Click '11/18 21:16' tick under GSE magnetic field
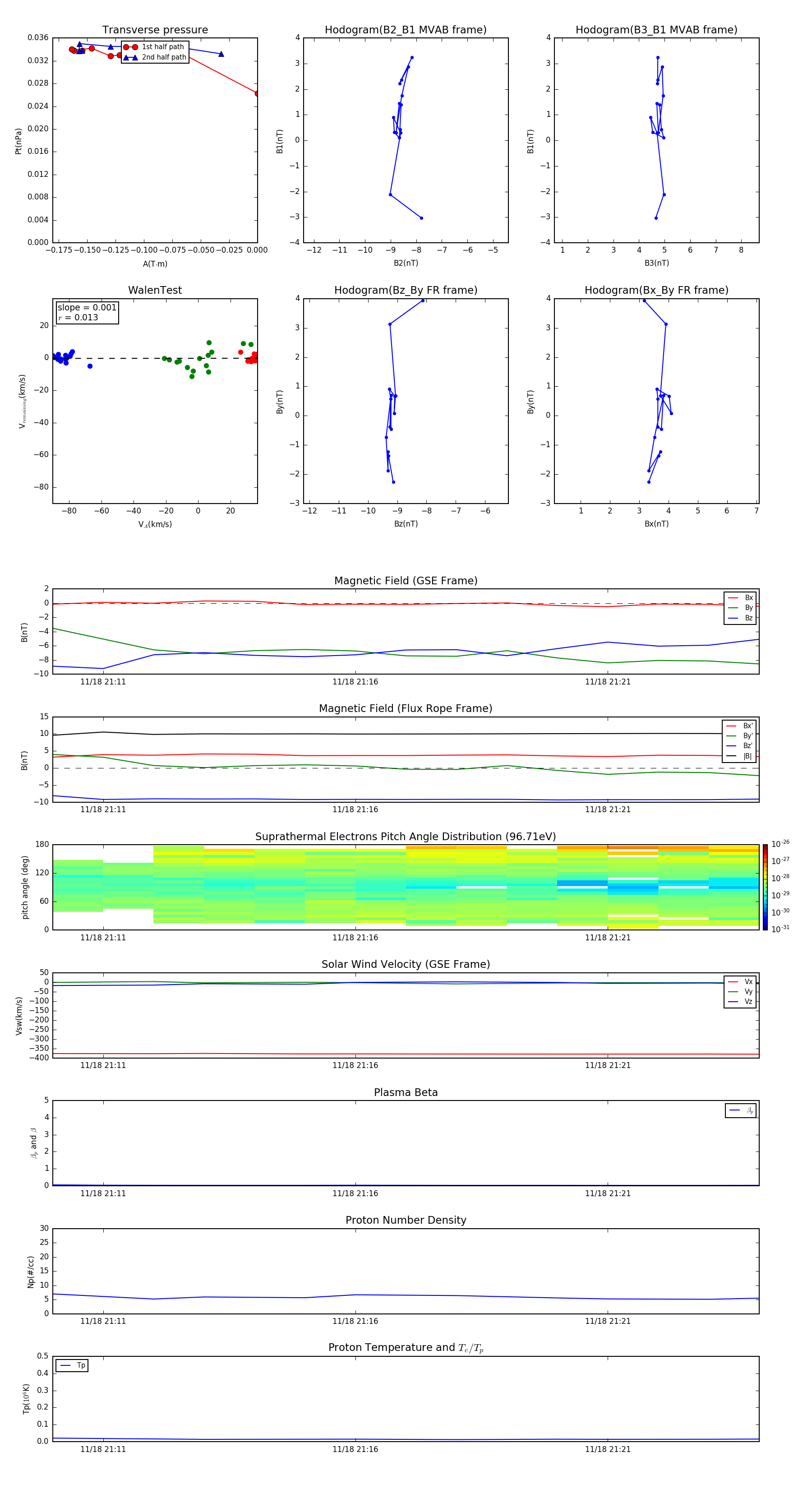 pos(355,682)
